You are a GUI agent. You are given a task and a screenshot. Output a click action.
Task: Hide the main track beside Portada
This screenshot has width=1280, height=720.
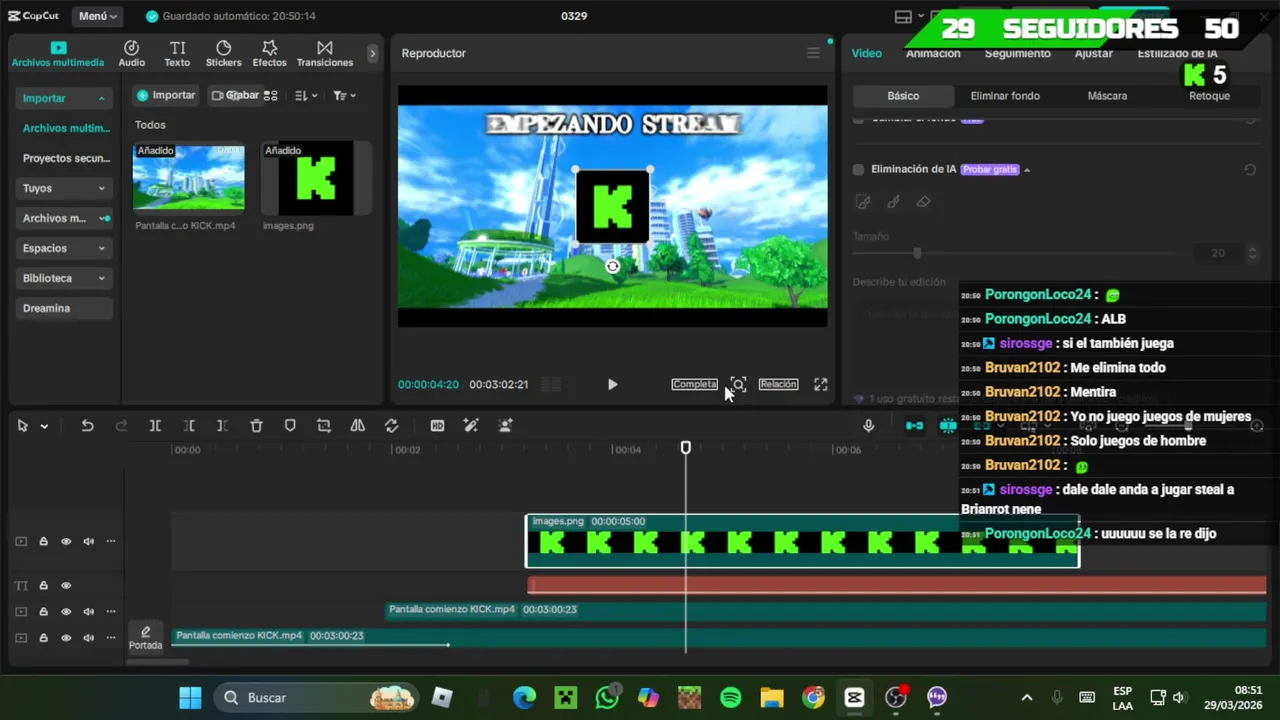(x=66, y=638)
